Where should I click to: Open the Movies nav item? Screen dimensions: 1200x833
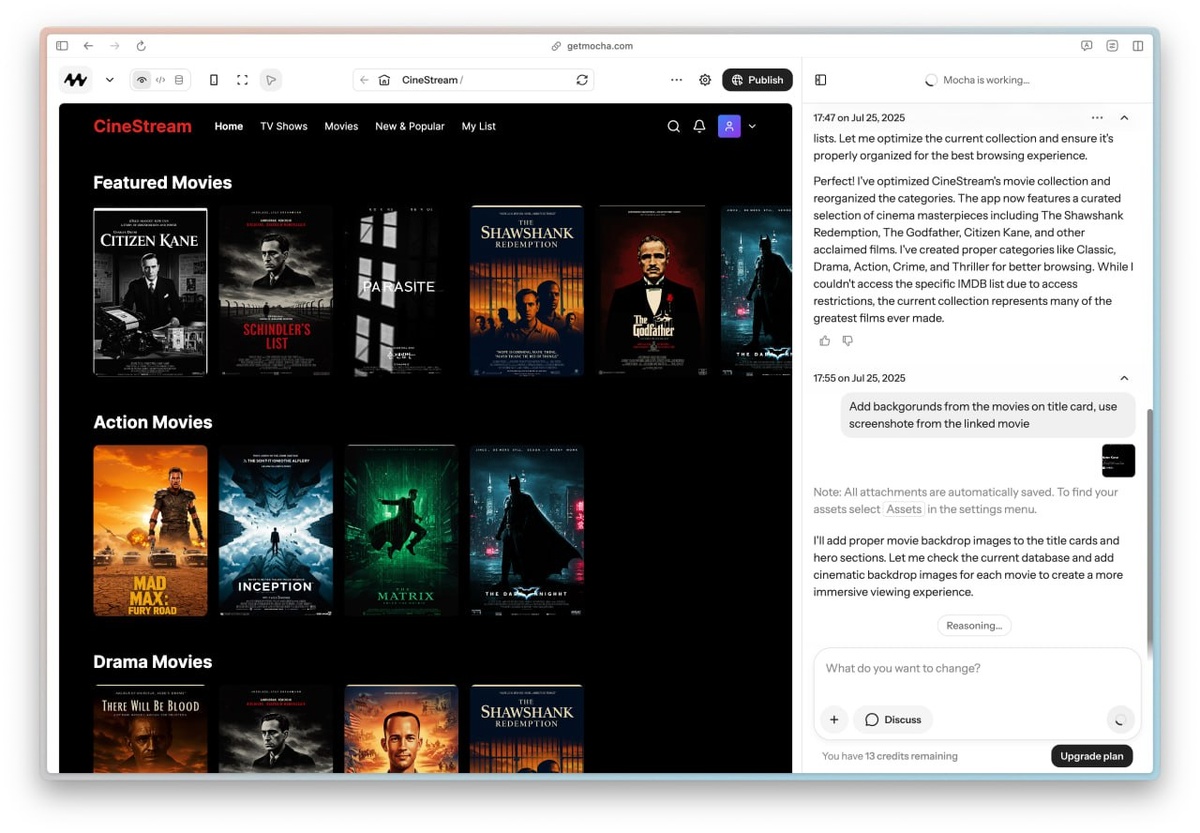tap(341, 126)
